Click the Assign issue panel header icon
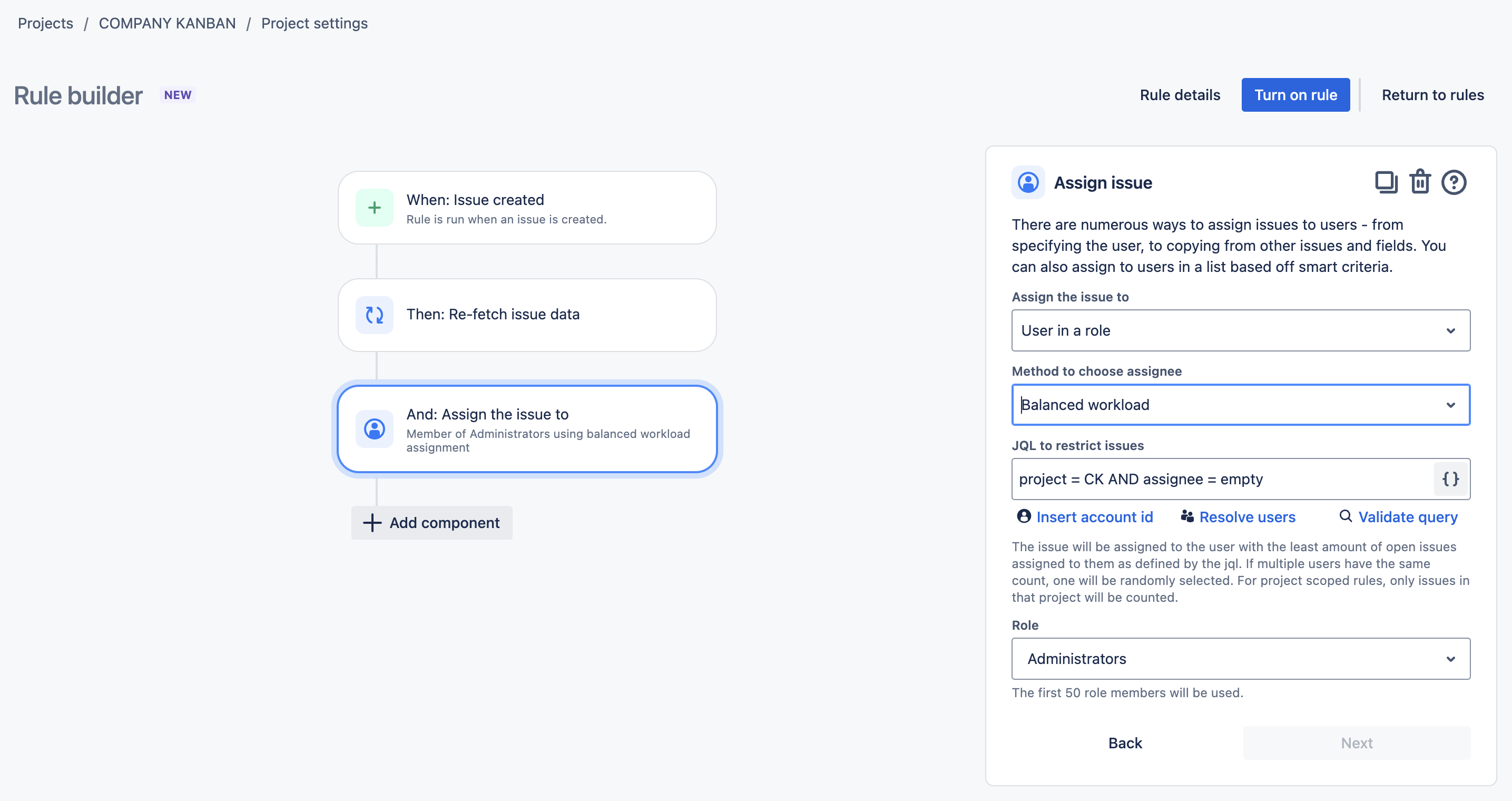Viewport: 1512px width, 801px height. point(1028,183)
